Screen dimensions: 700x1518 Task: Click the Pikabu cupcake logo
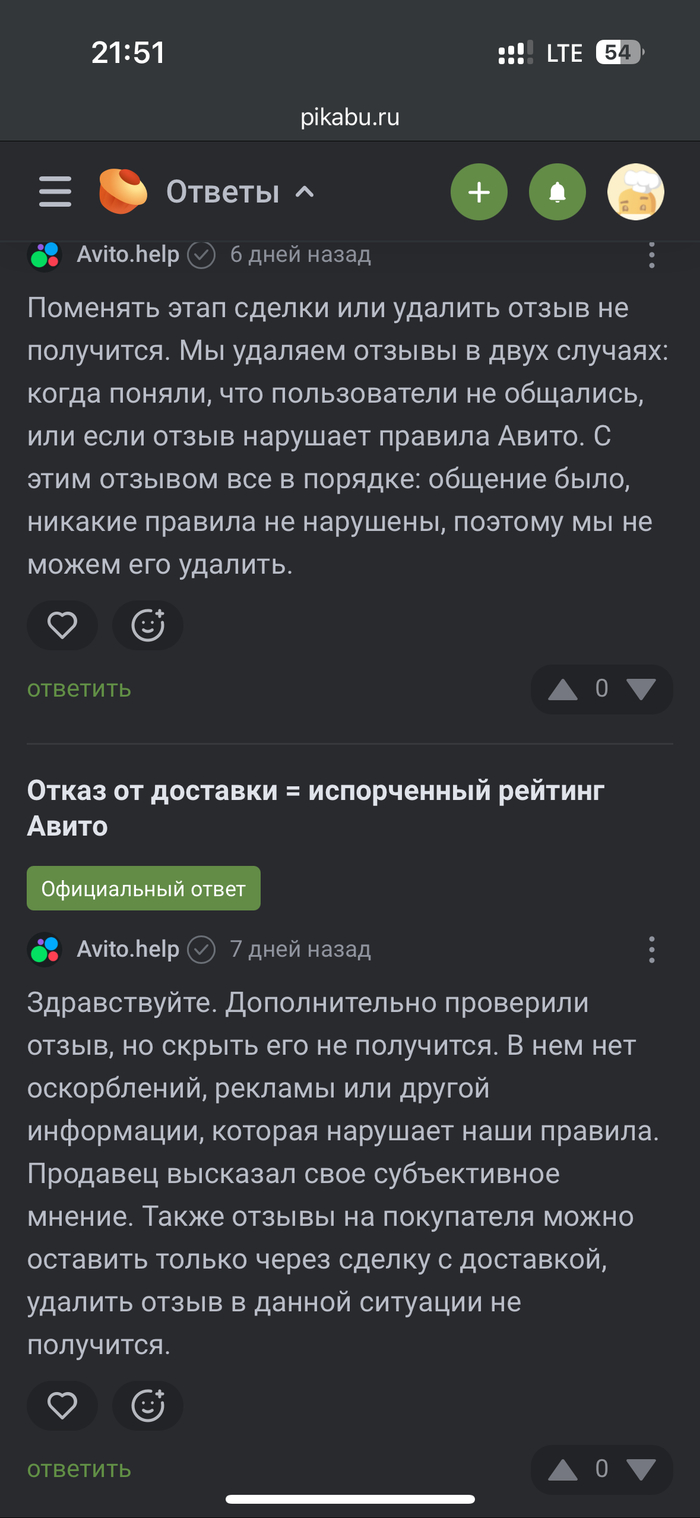123,191
